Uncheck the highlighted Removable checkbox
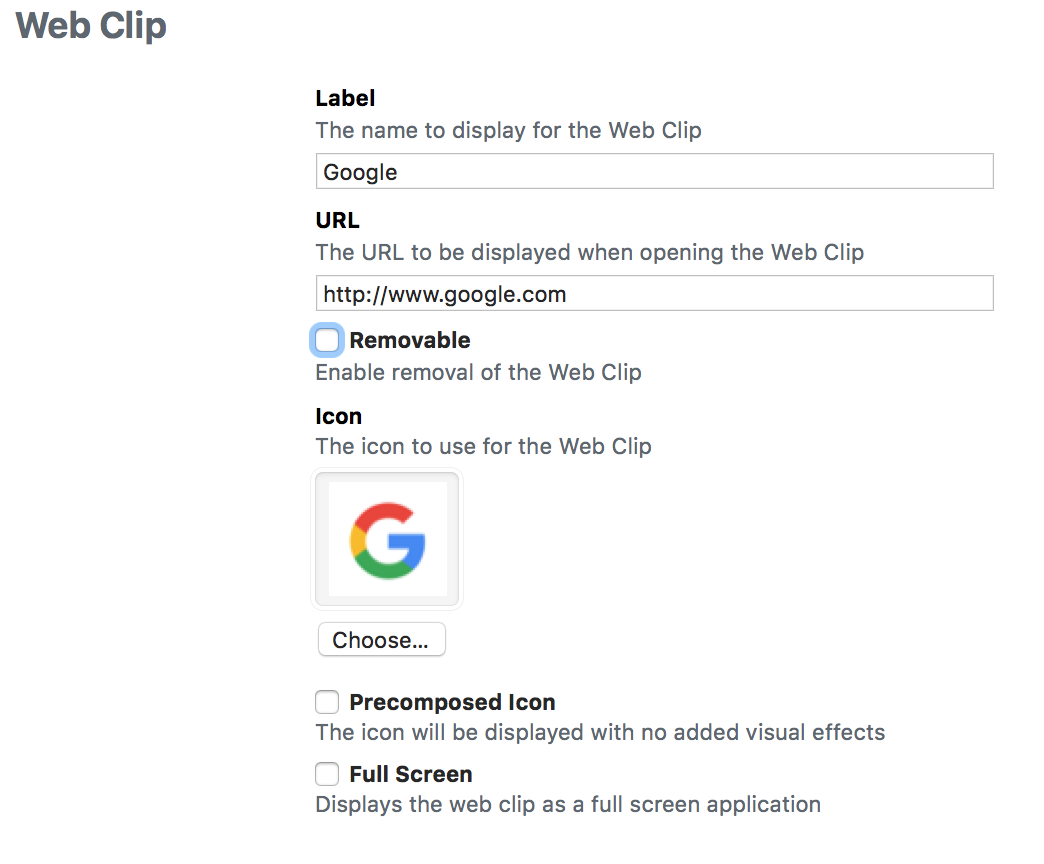 [327, 340]
